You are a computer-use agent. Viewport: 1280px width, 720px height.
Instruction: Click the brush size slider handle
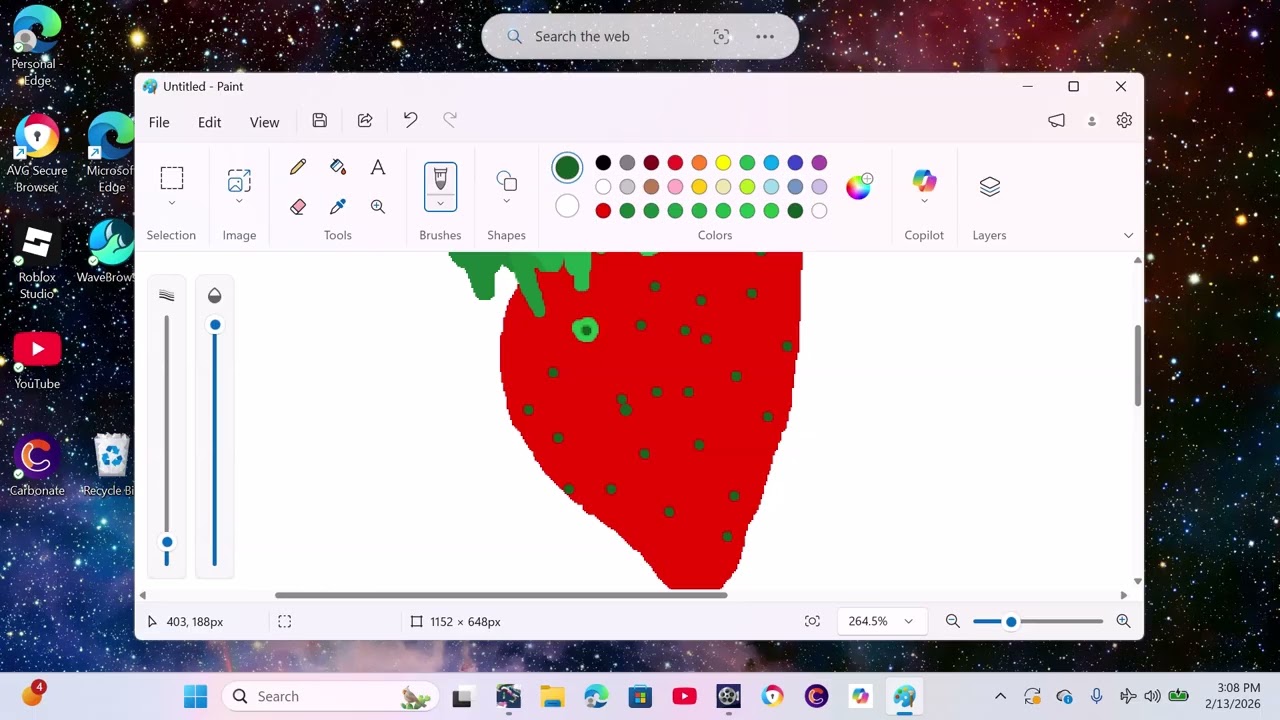pos(167,542)
